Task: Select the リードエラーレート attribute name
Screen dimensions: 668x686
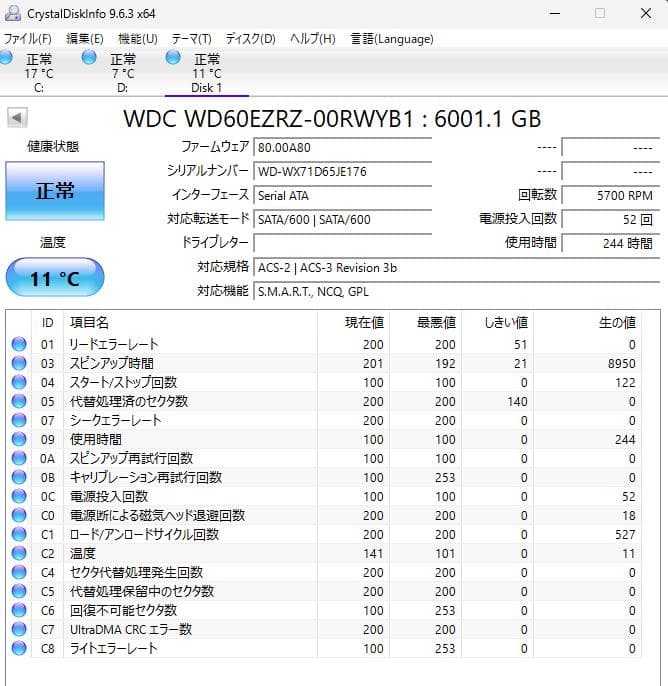Action: point(114,344)
